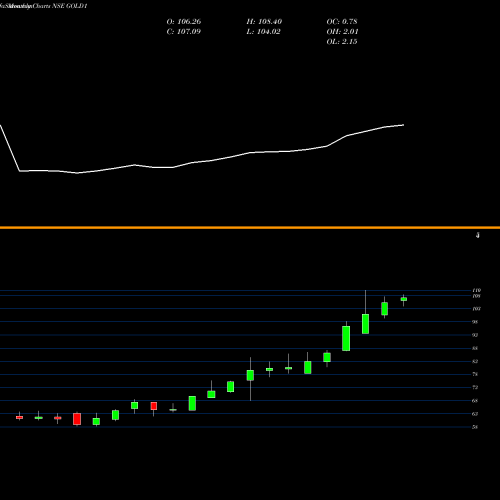This screenshot has height=500, width=500.
Task: Click the 58 price axis label
Action: click(475, 427)
